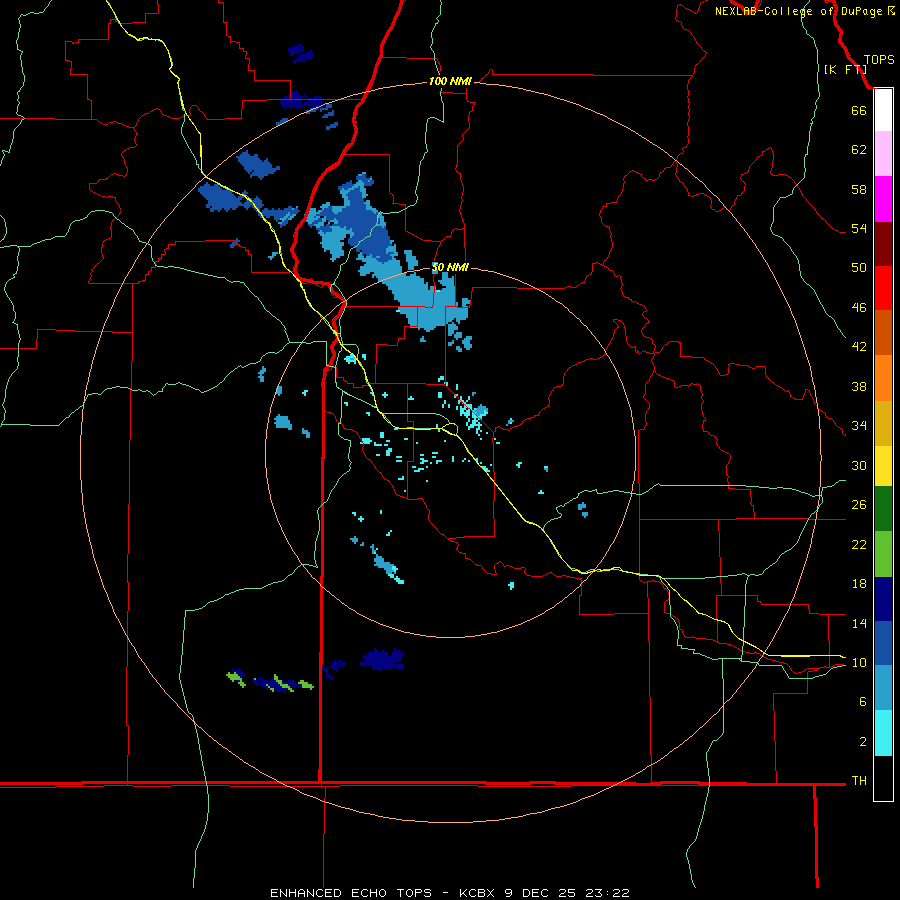
Task: Click the legend value 34
Action: pos(859,426)
